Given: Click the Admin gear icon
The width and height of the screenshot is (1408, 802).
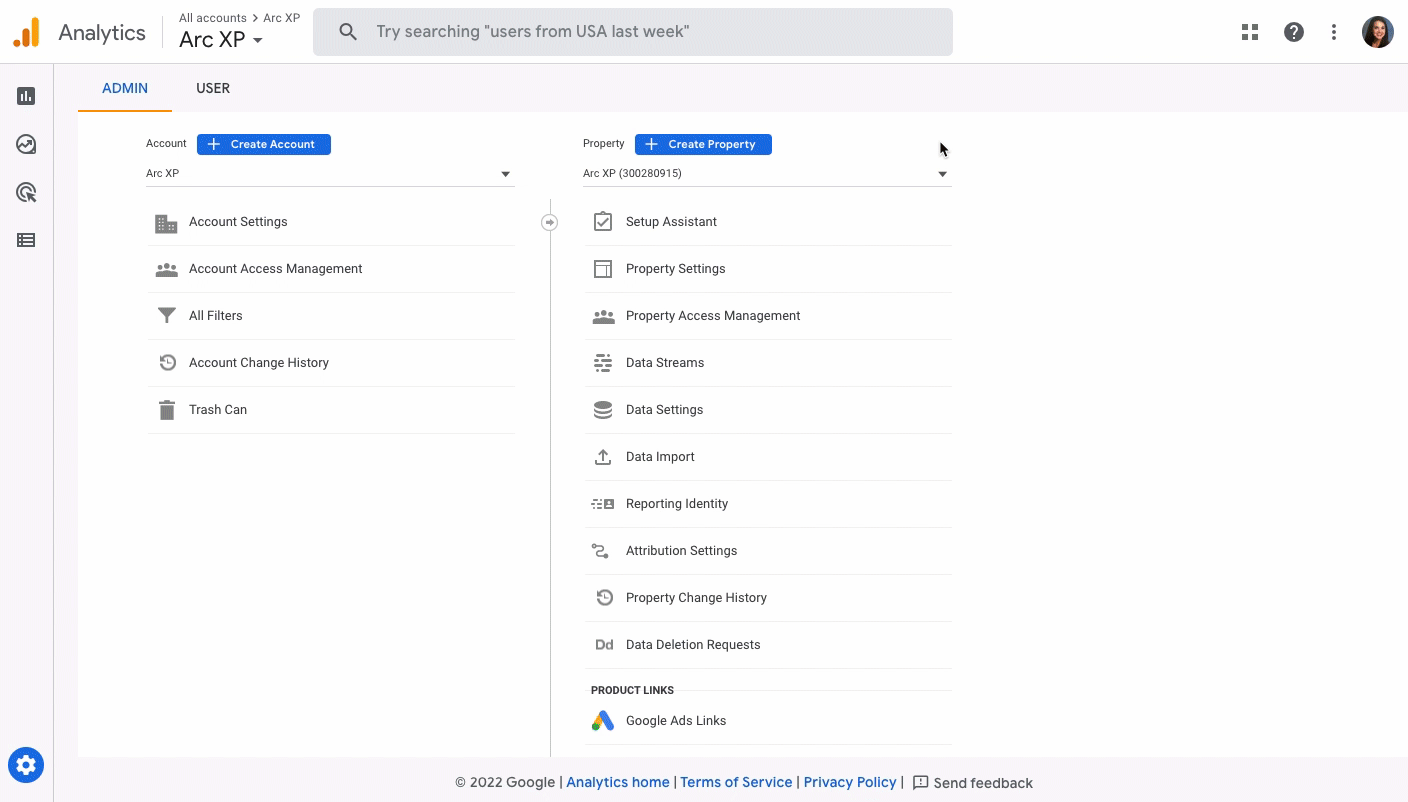Looking at the screenshot, I should coord(26,766).
